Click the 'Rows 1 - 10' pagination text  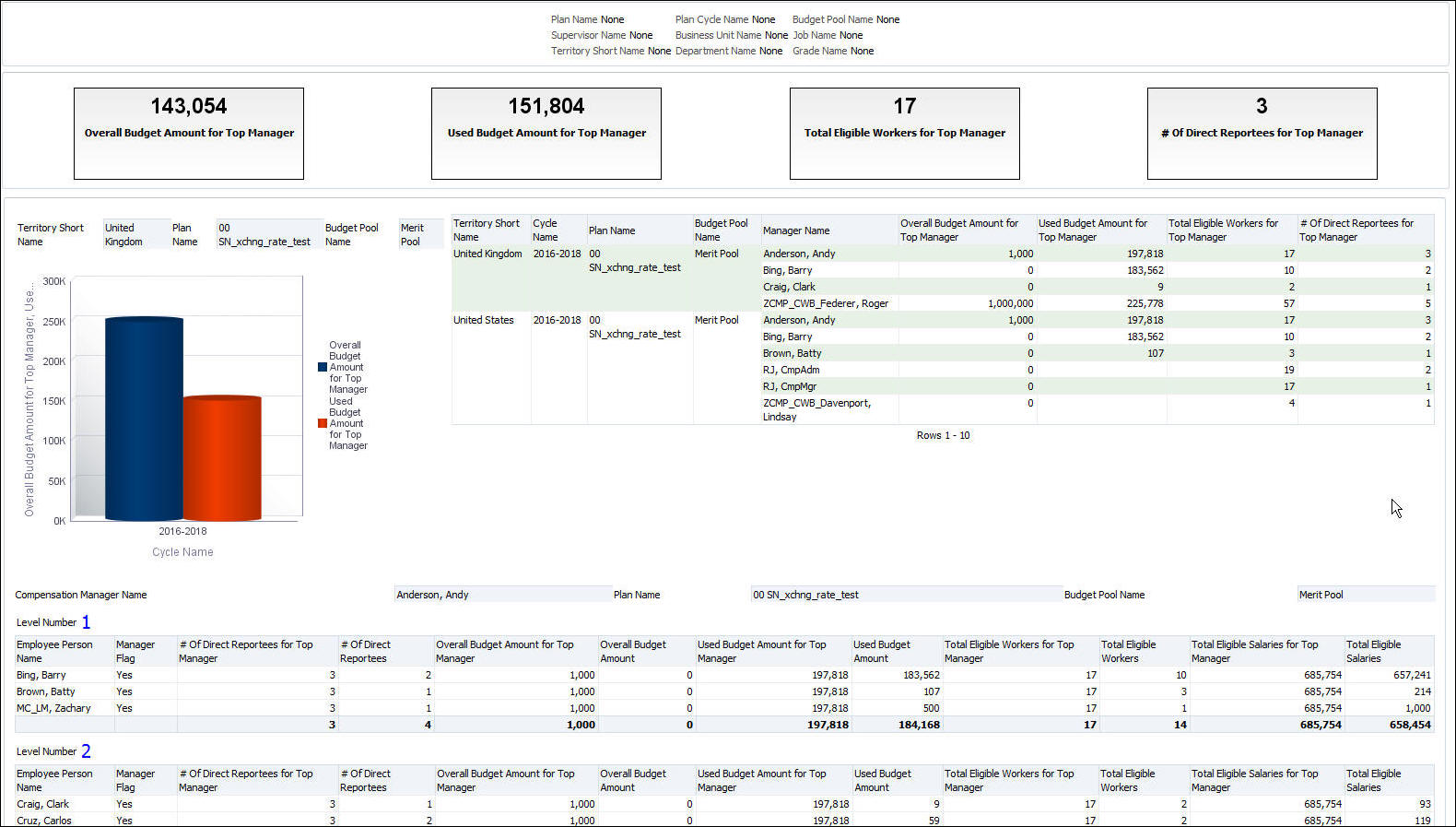[943, 435]
